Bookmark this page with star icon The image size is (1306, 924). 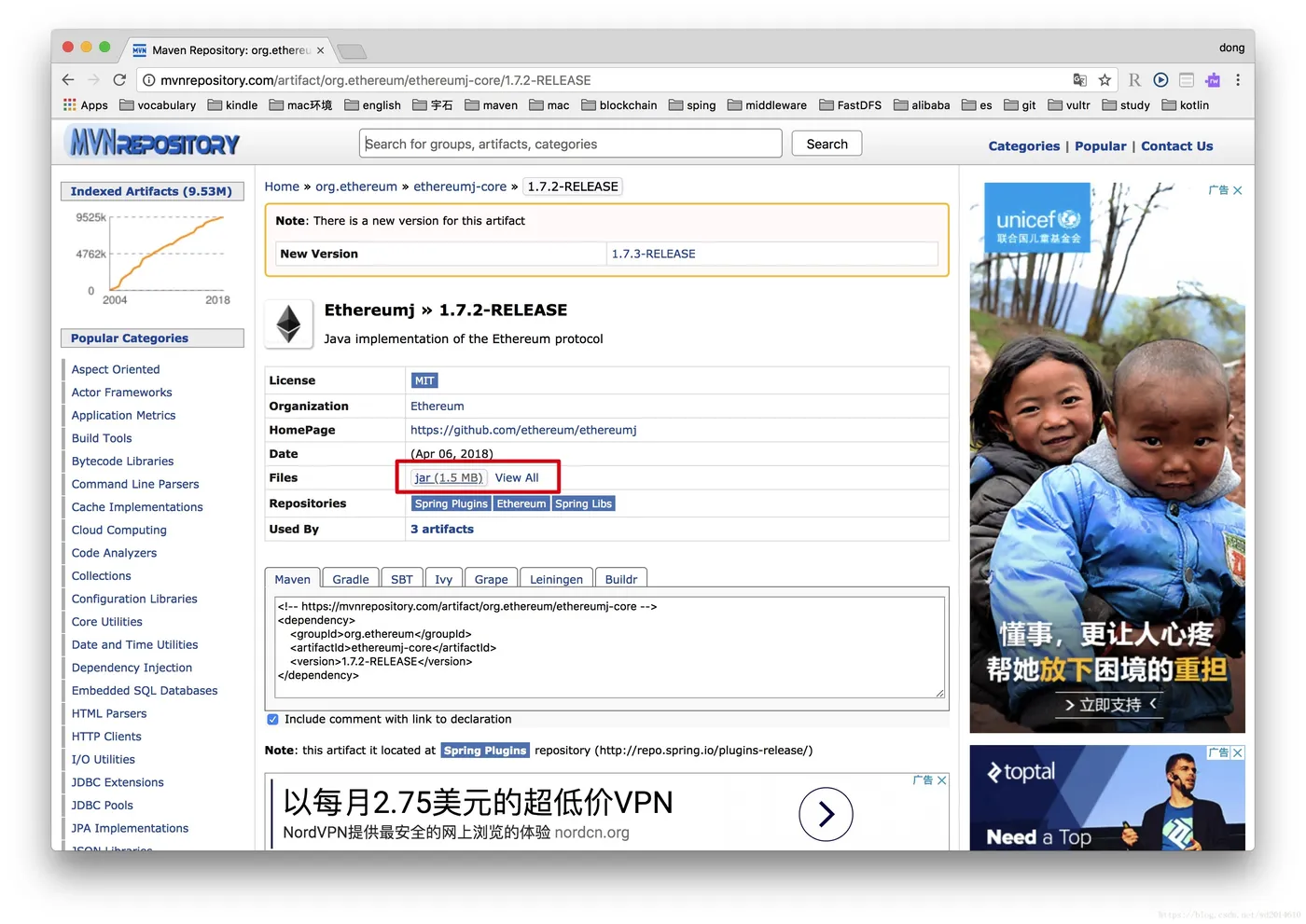[1105, 80]
